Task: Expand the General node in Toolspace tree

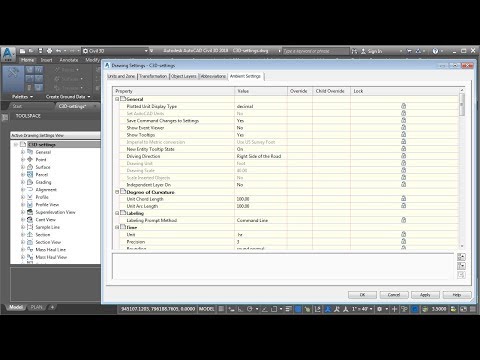Action: tap(23, 152)
